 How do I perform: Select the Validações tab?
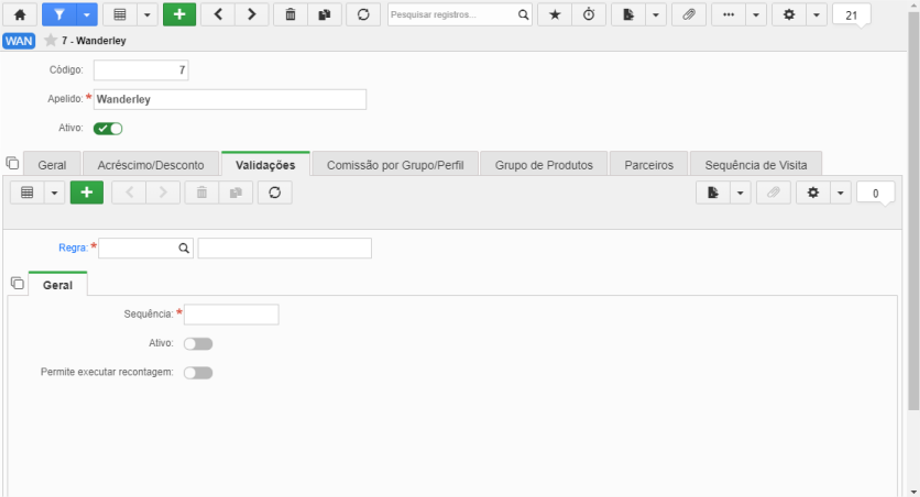pyautogui.click(x=265, y=164)
